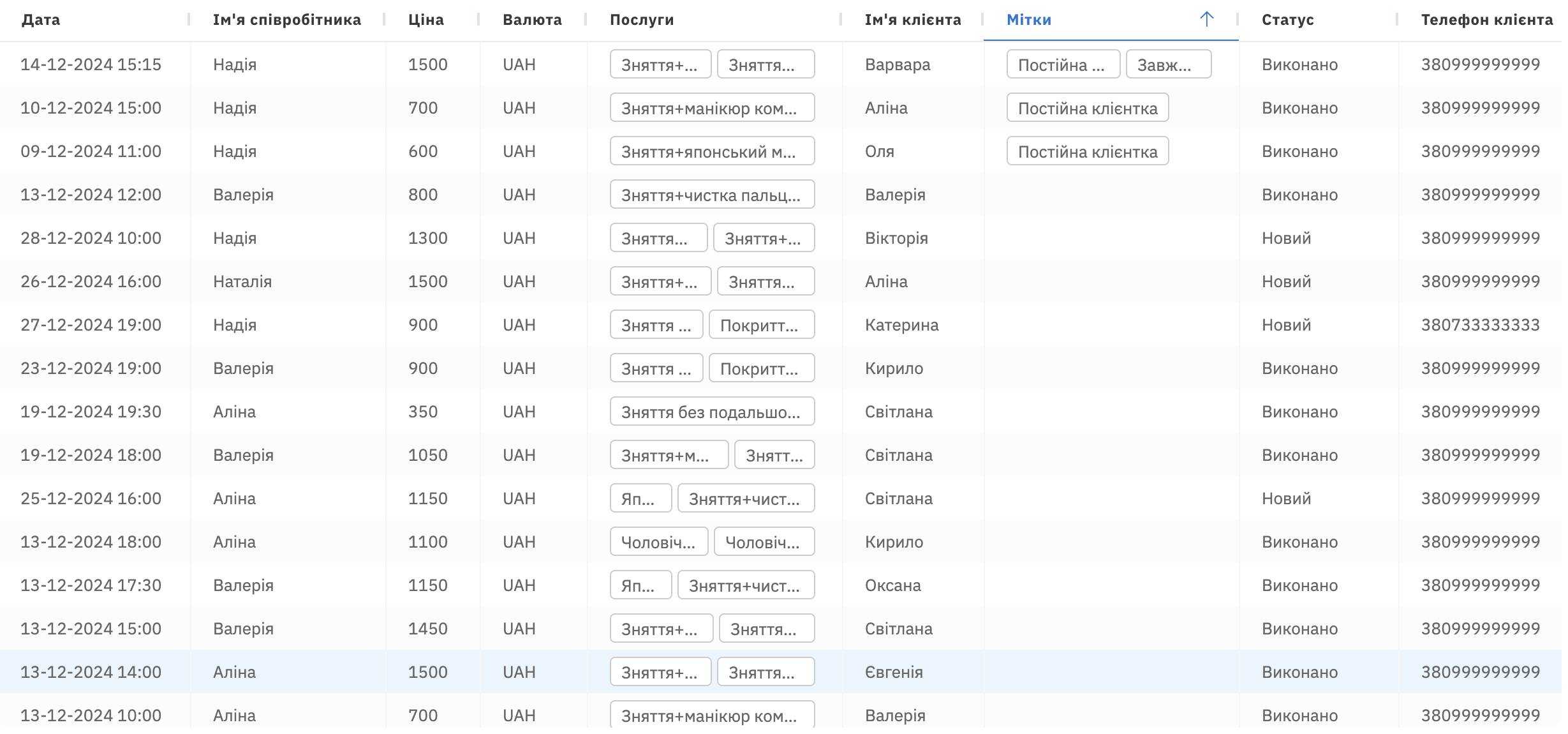Sort by Ім'я співробітника column header

[x=286, y=20]
